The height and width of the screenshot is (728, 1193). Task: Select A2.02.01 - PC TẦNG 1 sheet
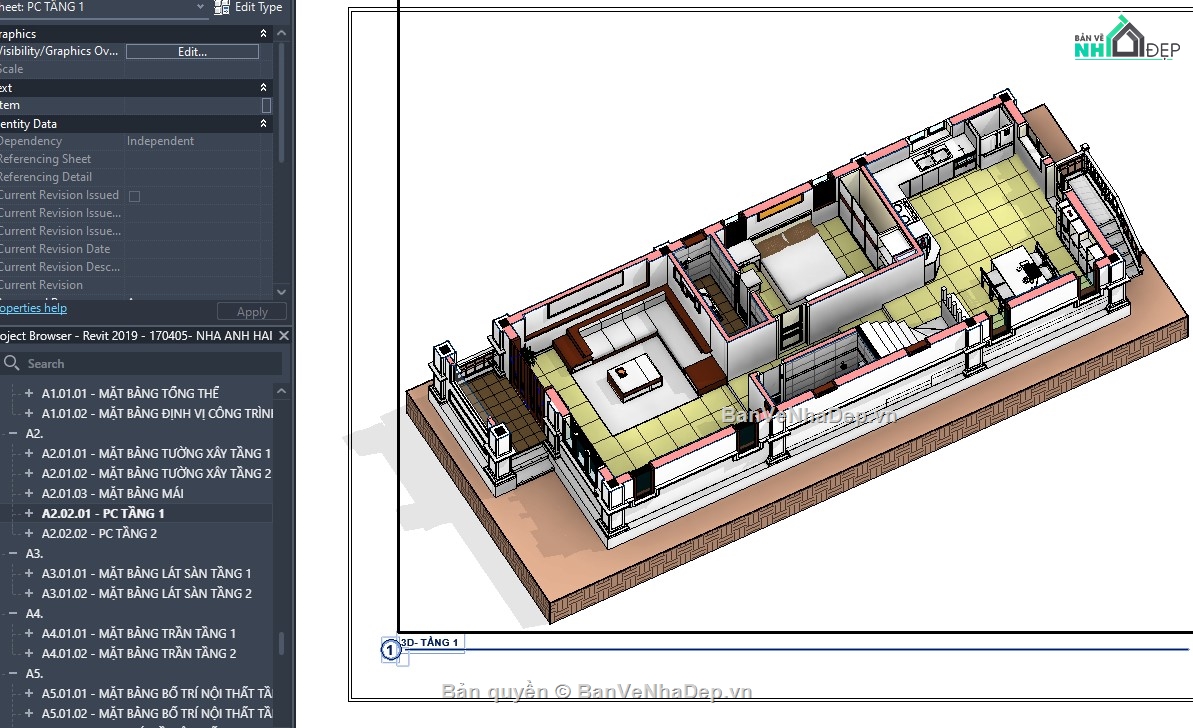[103, 513]
